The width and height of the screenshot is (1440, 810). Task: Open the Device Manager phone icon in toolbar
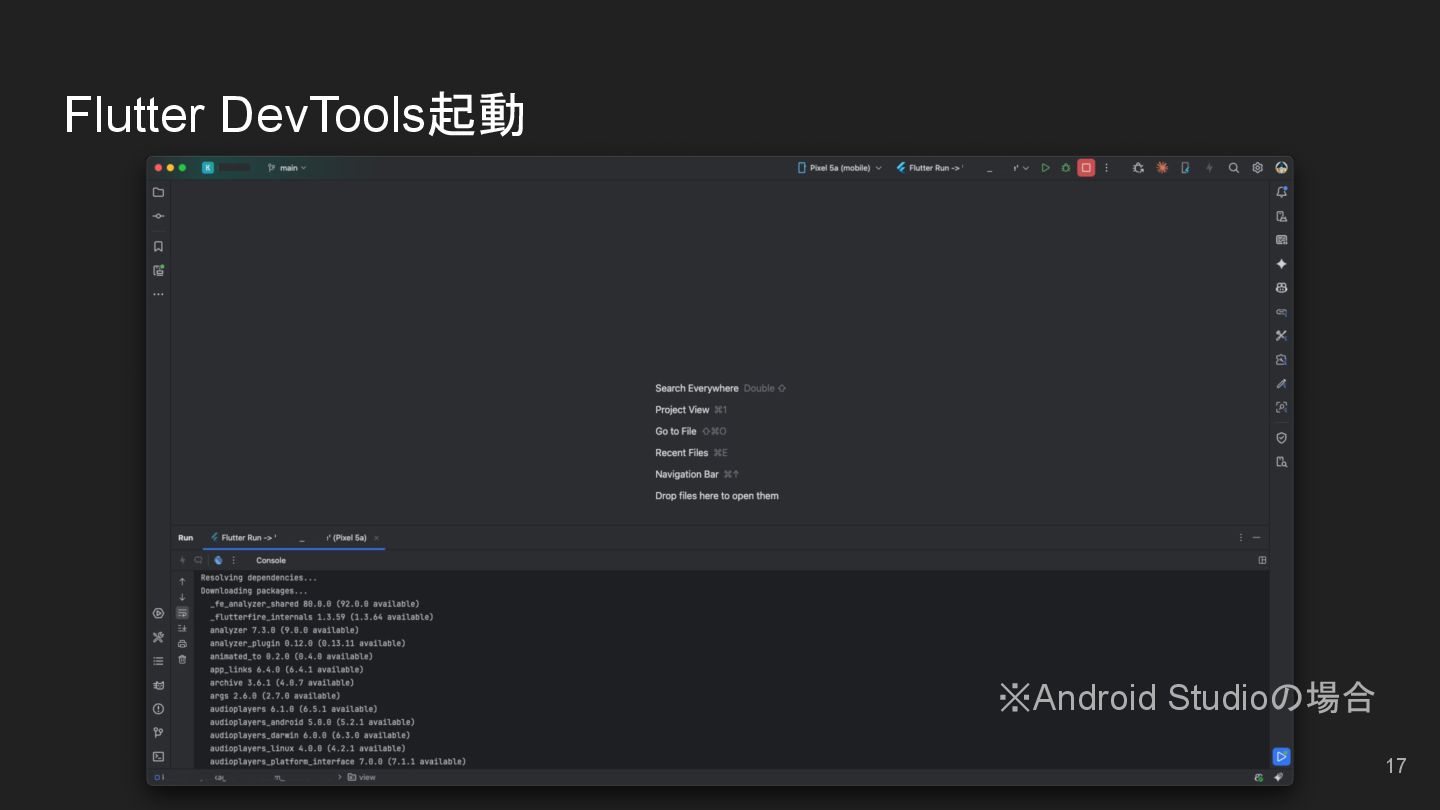[1185, 168]
